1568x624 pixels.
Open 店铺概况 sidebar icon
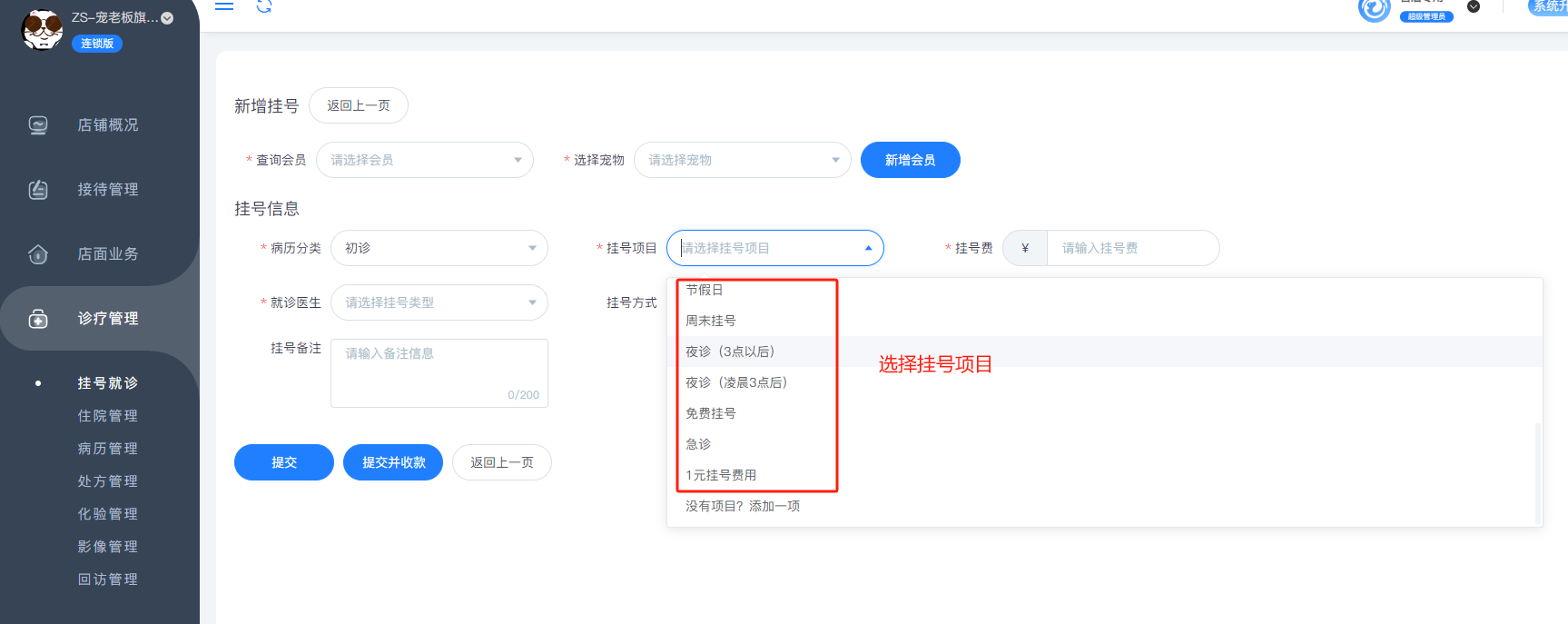point(38,125)
